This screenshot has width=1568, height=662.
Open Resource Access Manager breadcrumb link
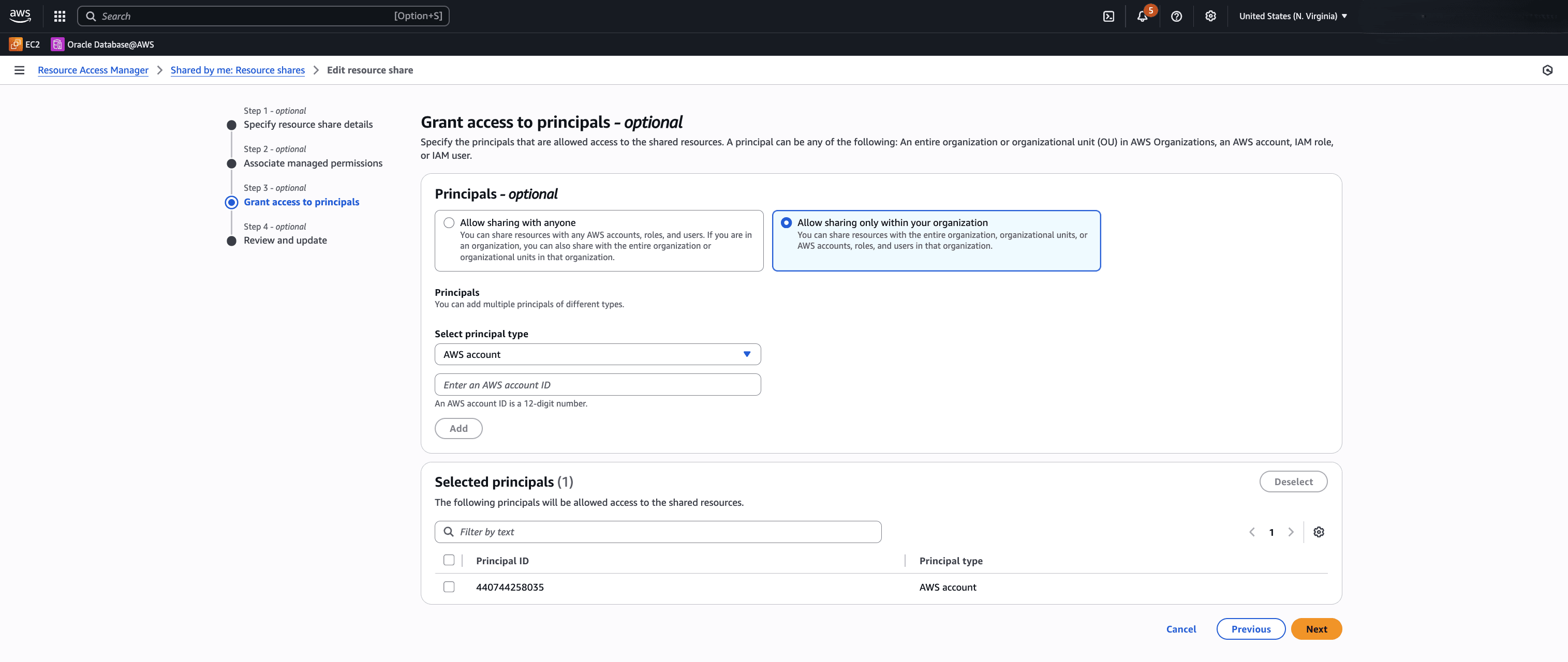pos(93,70)
